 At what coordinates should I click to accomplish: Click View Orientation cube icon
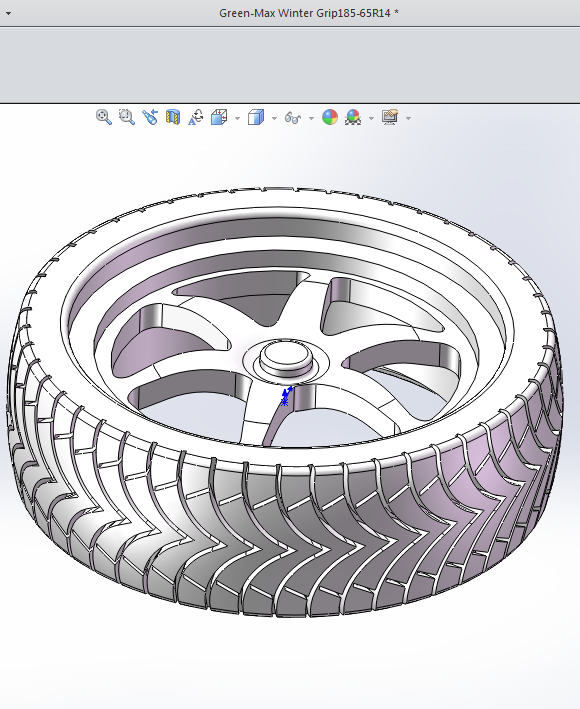coord(219,117)
